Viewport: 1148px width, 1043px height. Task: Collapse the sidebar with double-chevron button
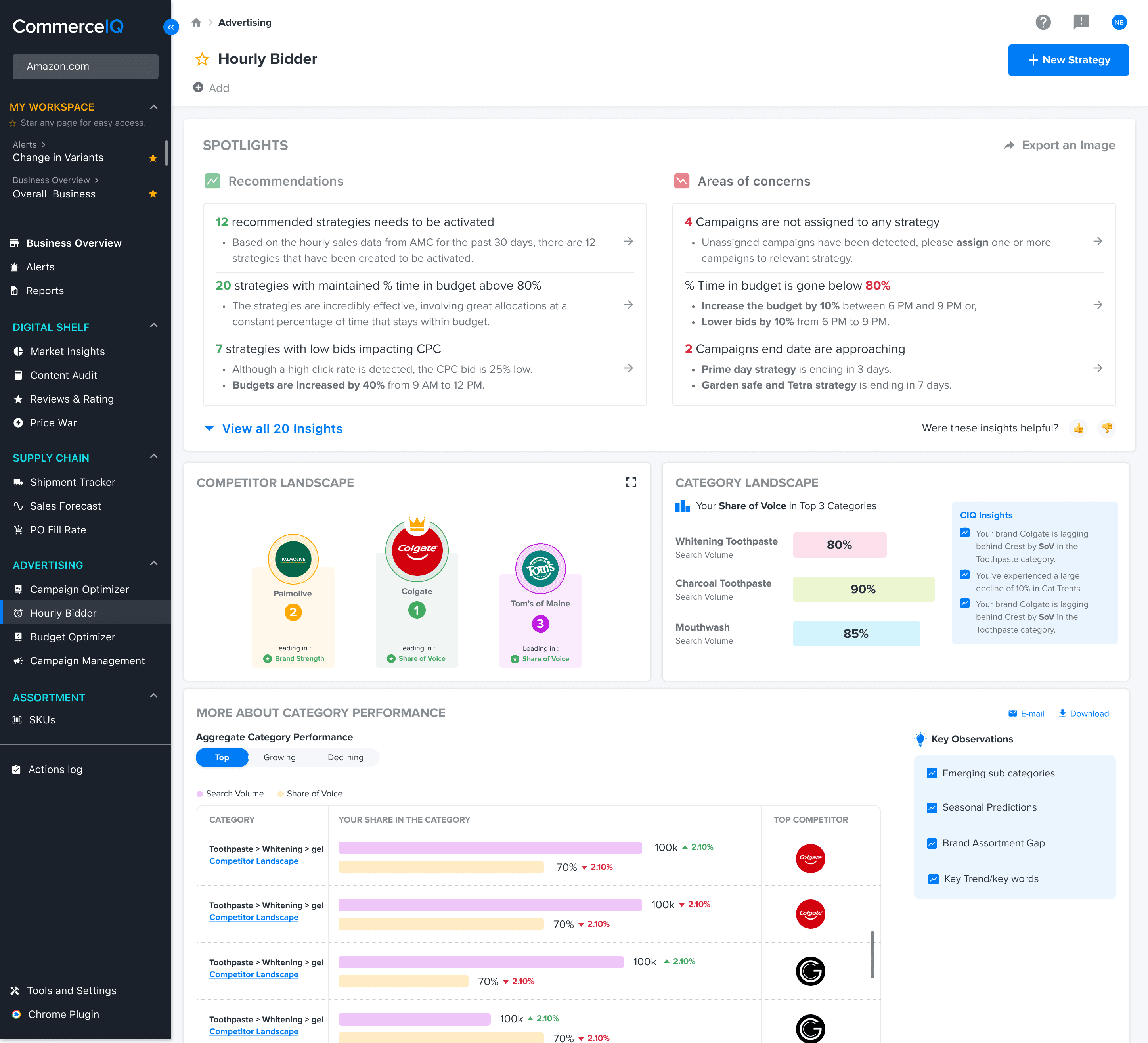click(x=171, y=27)
